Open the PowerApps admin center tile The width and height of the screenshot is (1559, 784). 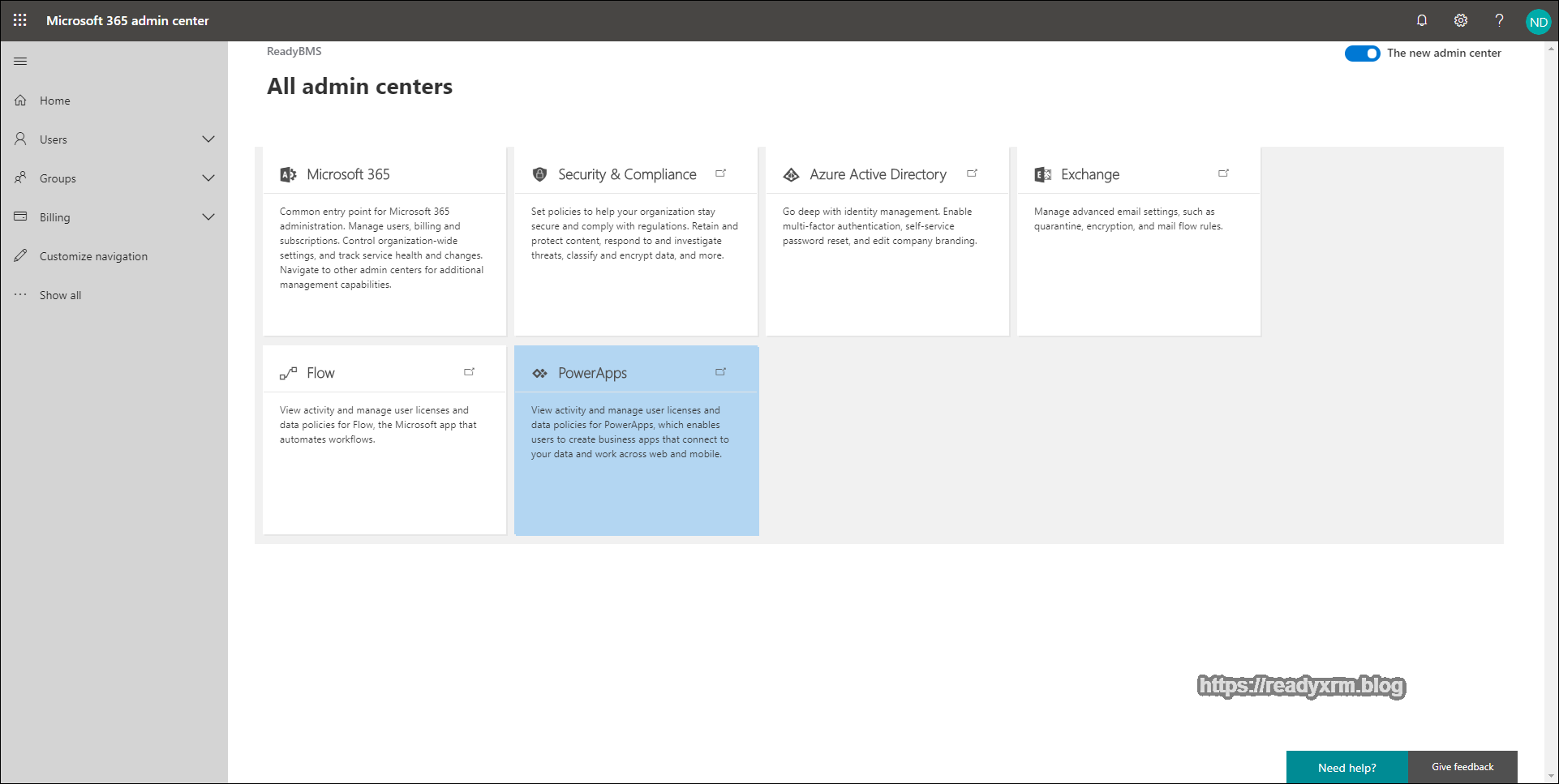tap(592, 373)
